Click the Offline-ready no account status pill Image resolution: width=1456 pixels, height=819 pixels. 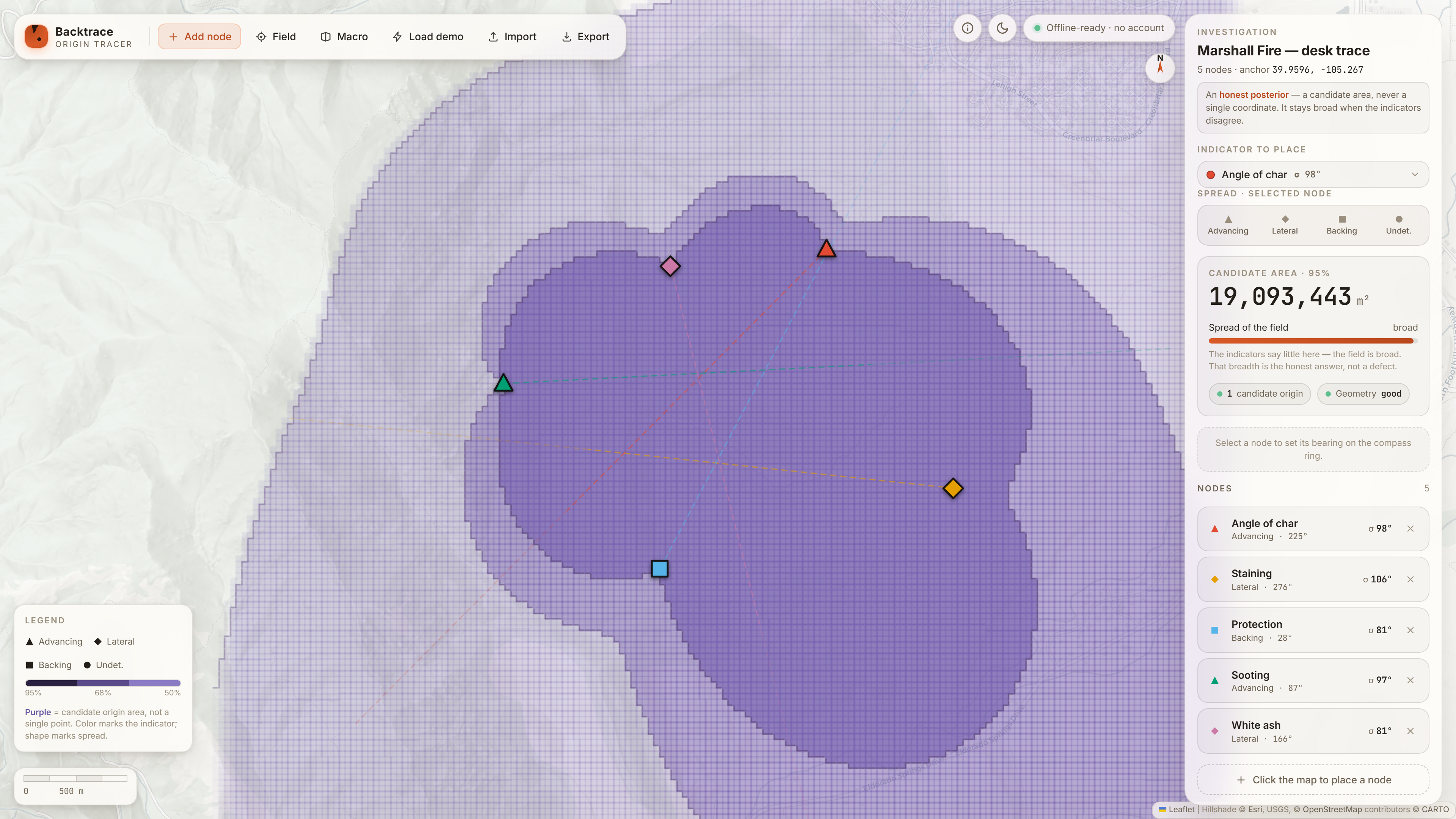click(x=1098, y=28)
